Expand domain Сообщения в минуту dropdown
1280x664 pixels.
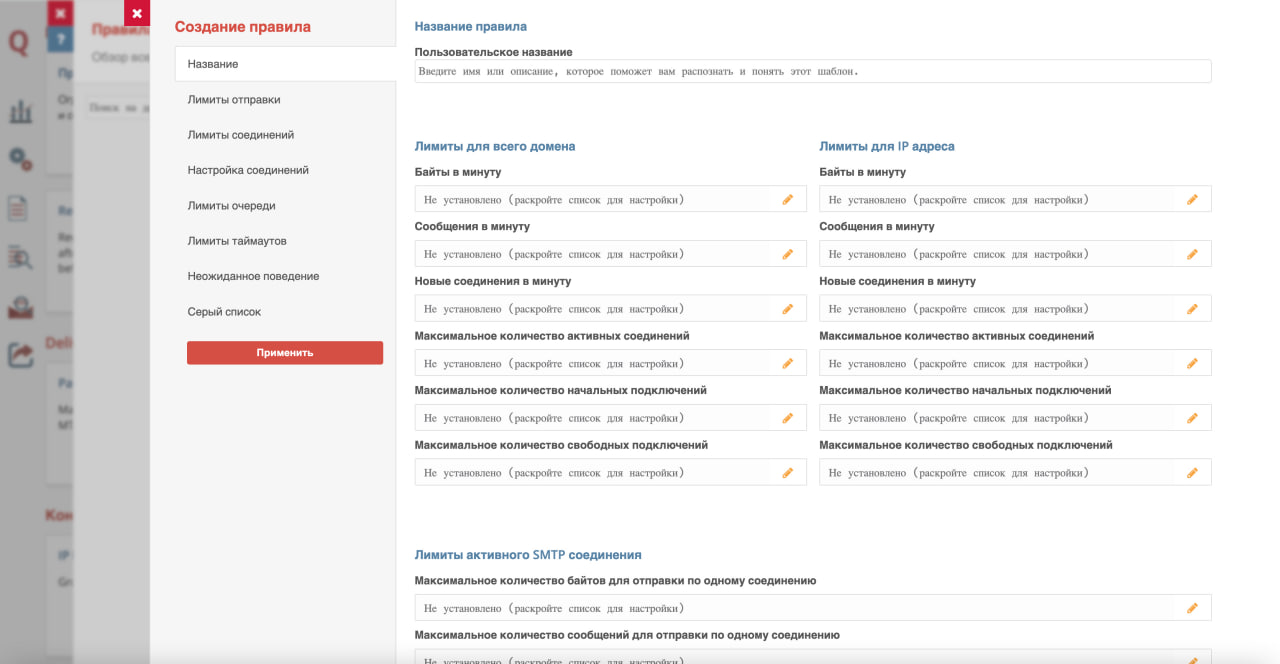point(596,254)
